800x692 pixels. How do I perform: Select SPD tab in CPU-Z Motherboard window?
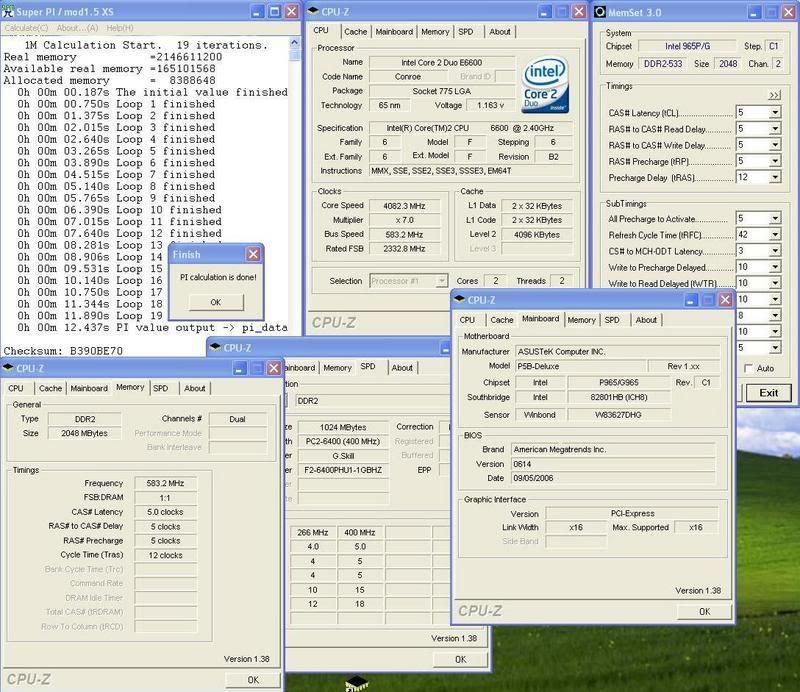tap(612, 320)
